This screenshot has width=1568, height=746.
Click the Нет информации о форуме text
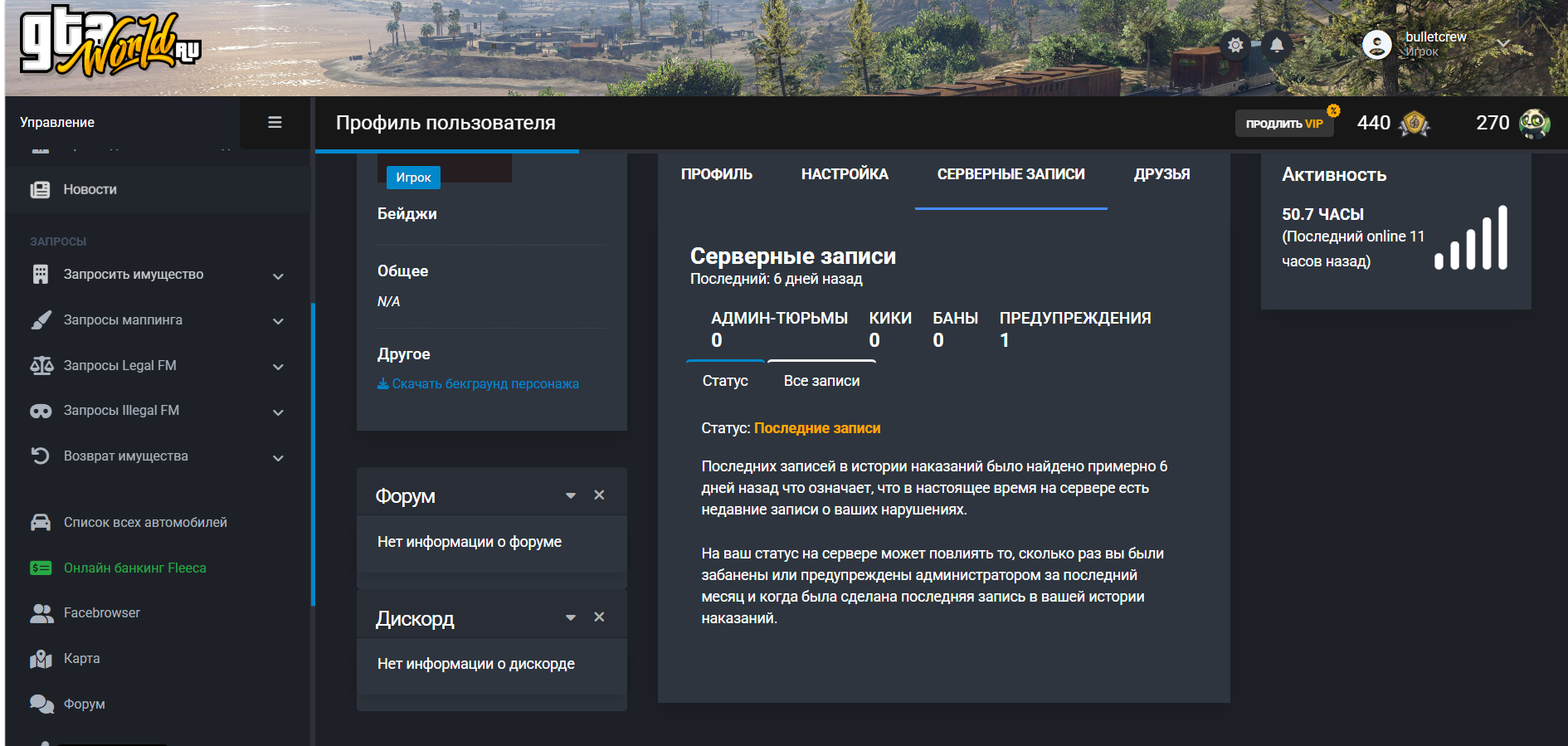tap(470, 542)
